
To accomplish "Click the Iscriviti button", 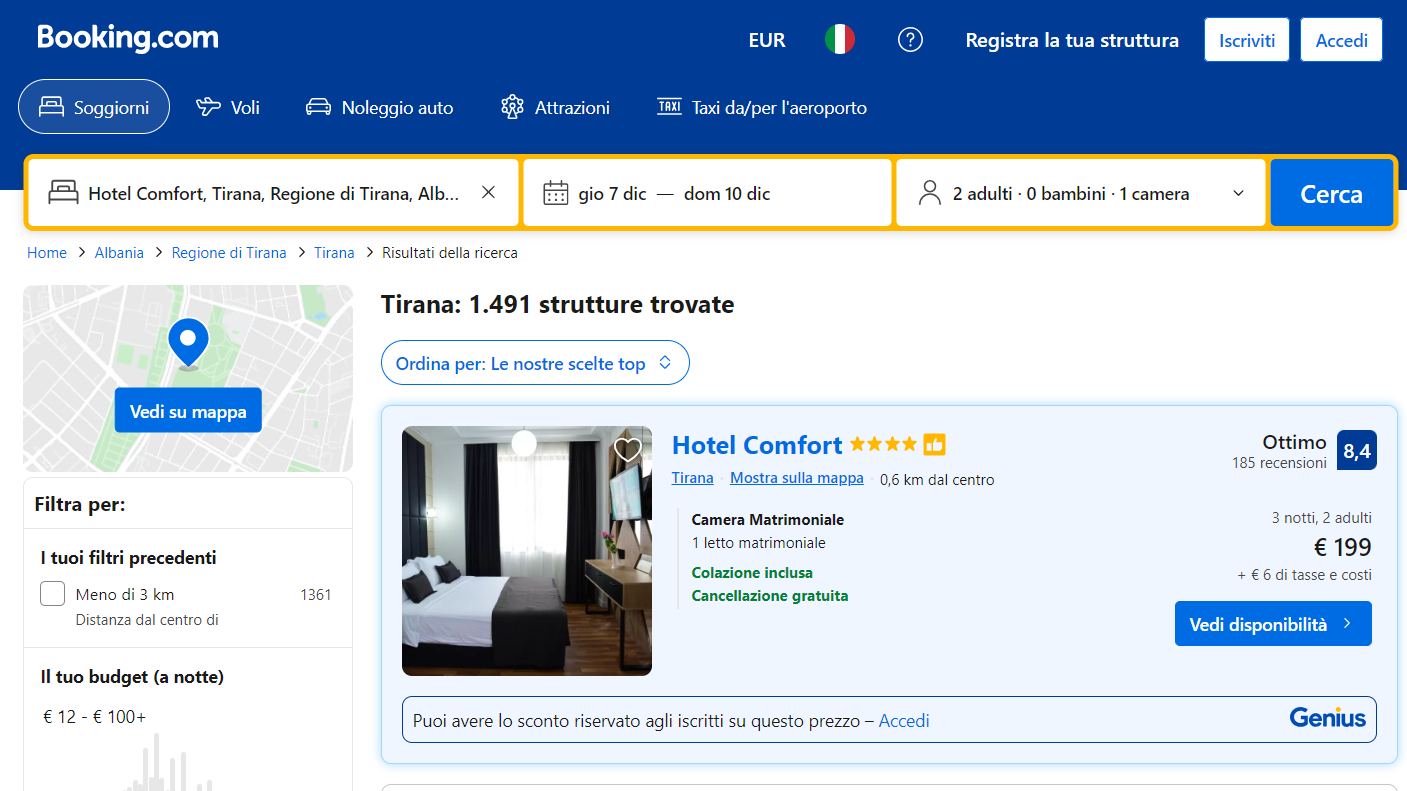I will coord(1247,40).
